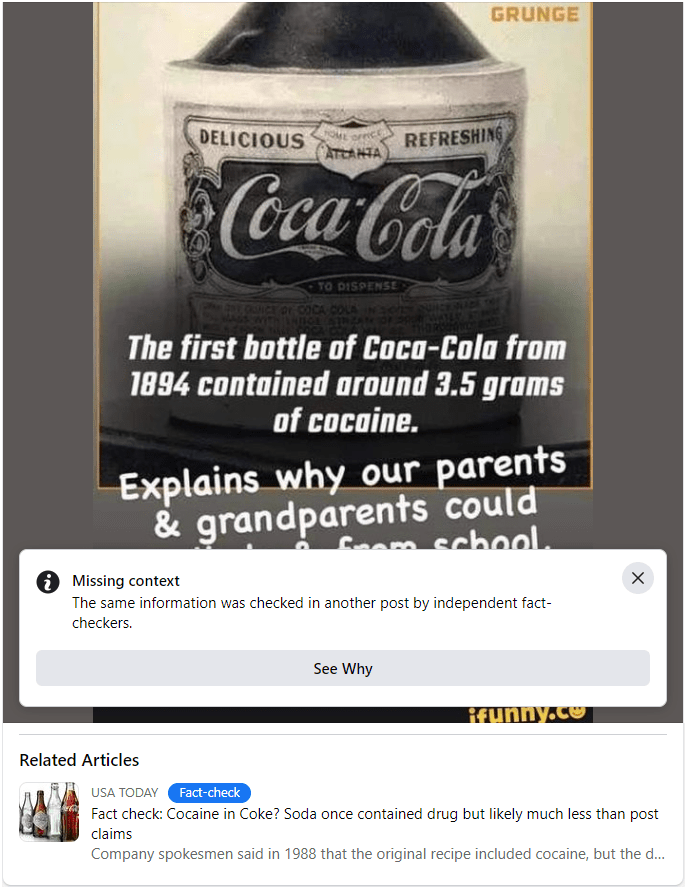Dismiss the Missing context notice
This screenshot has width=686, height=887.
click(637, 578)
